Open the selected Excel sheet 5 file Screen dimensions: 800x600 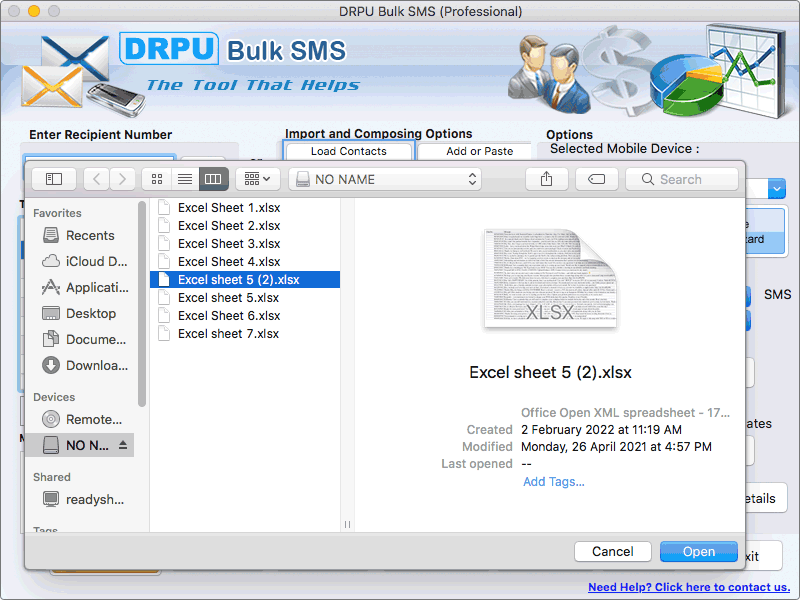(698, 551)
